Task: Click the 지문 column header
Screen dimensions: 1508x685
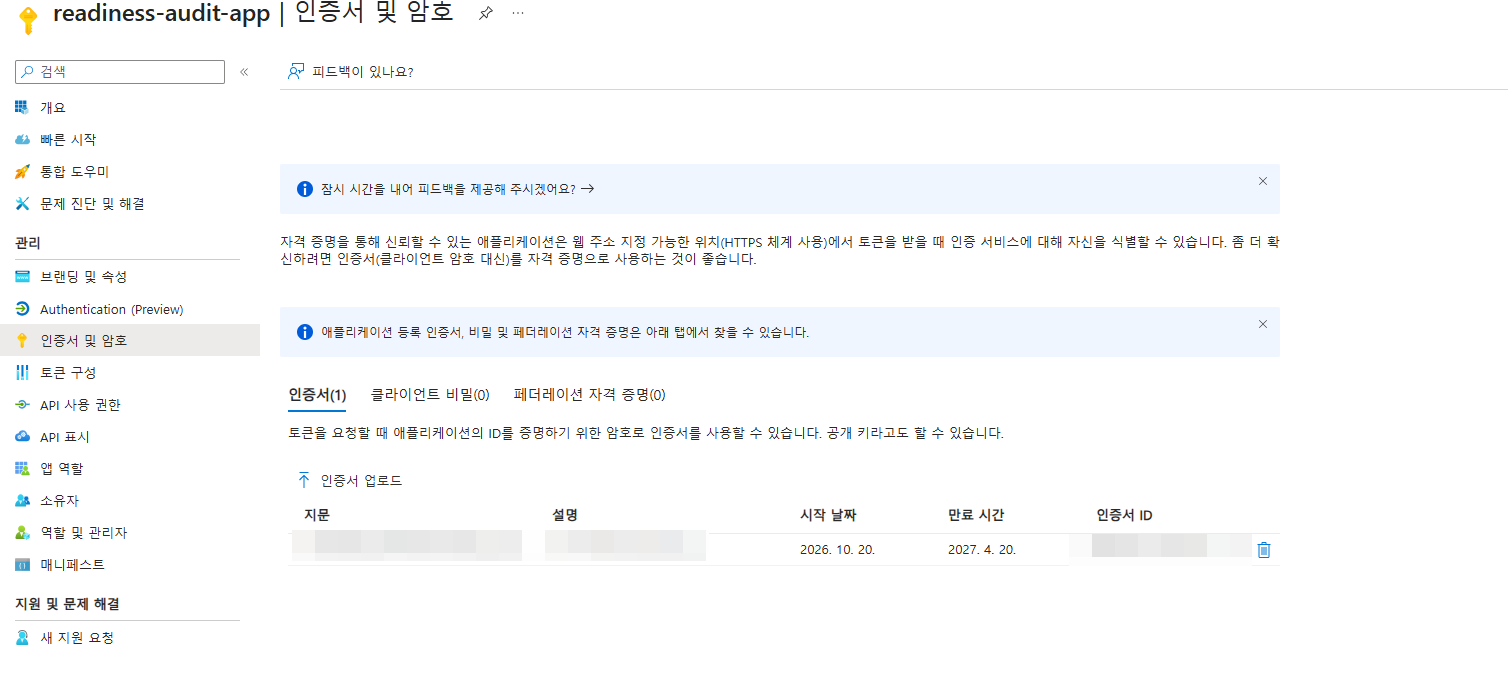Action: [x=317, y=515]
